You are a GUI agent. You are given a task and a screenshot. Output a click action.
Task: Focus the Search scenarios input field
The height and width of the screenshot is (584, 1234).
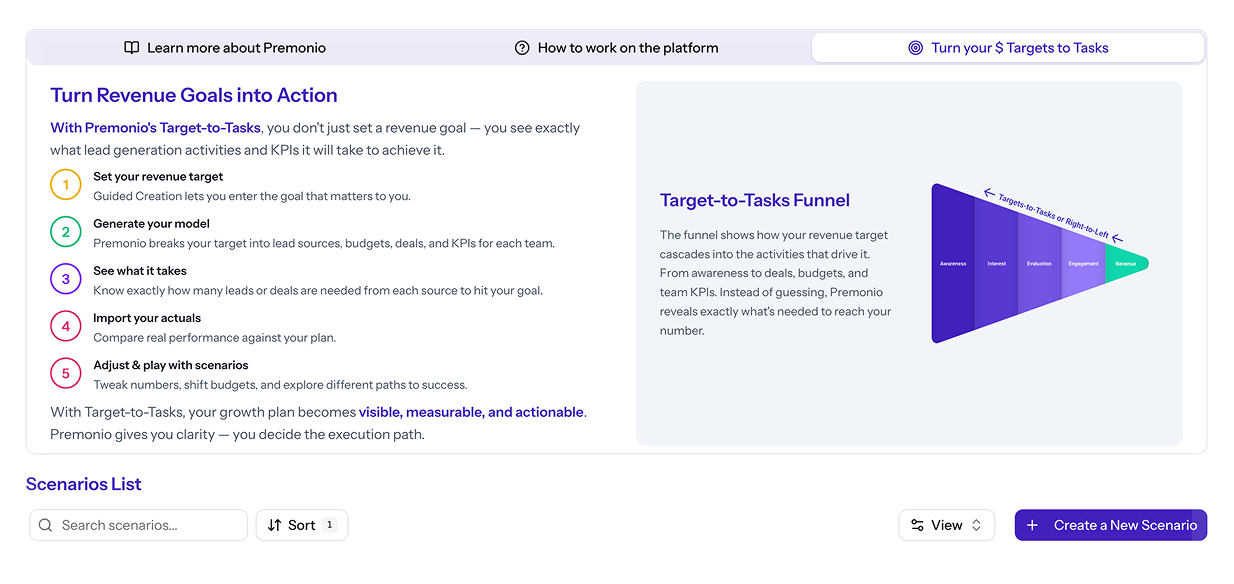click(150, 525)
